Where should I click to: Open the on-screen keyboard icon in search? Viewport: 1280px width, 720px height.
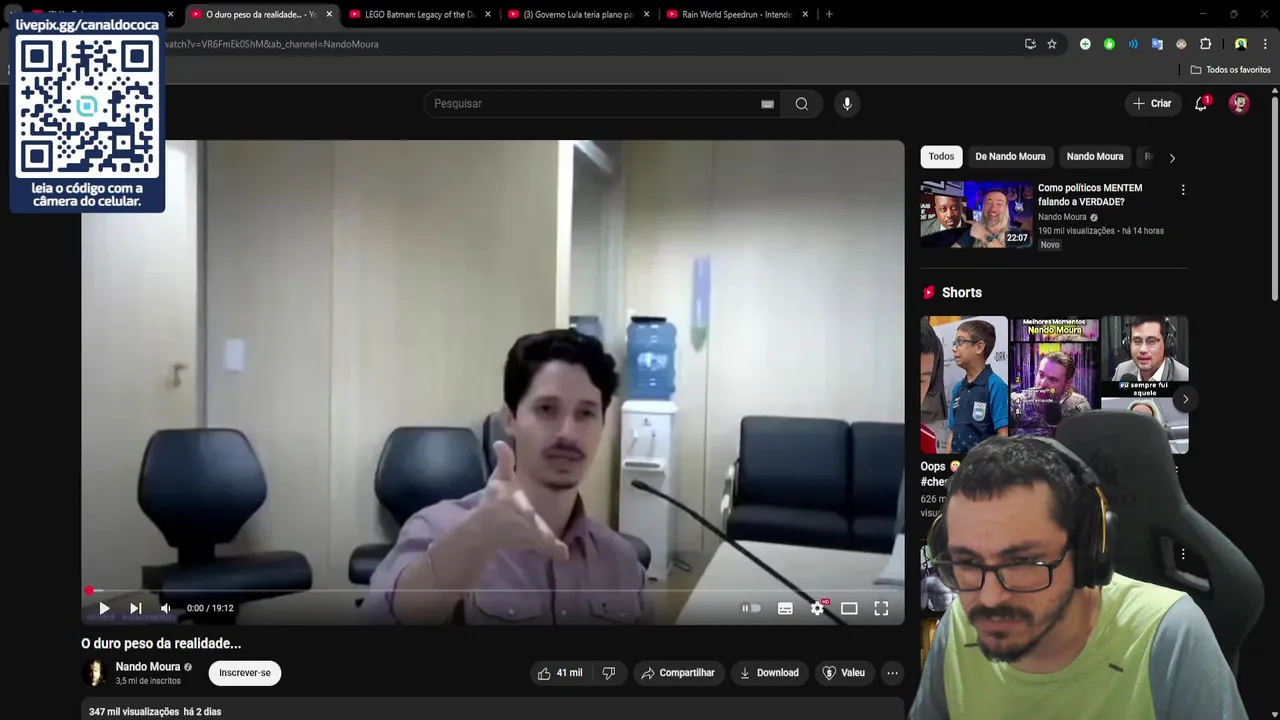coord(767,104)
